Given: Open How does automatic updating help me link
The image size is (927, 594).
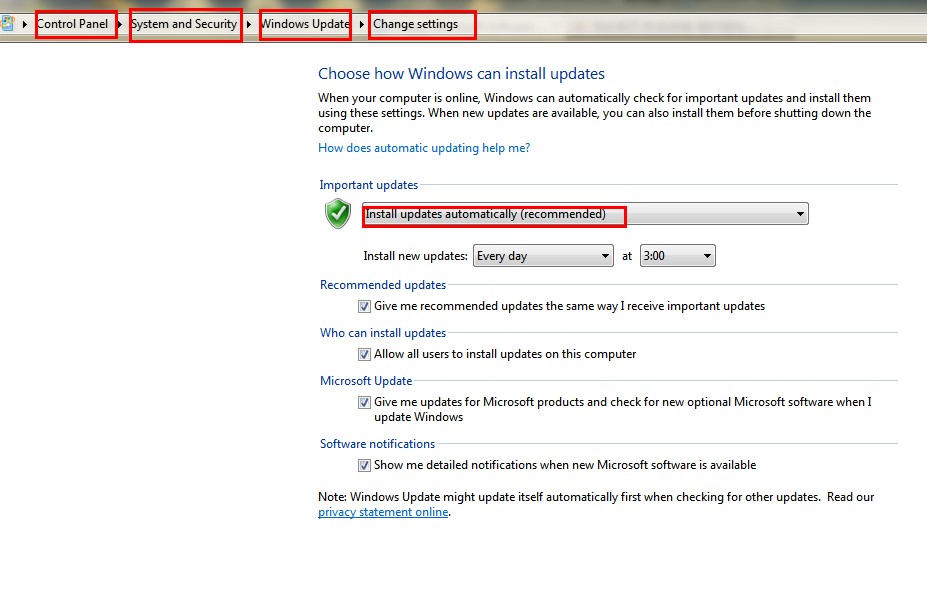Looking at the screenshot, I should click(424, 148).
